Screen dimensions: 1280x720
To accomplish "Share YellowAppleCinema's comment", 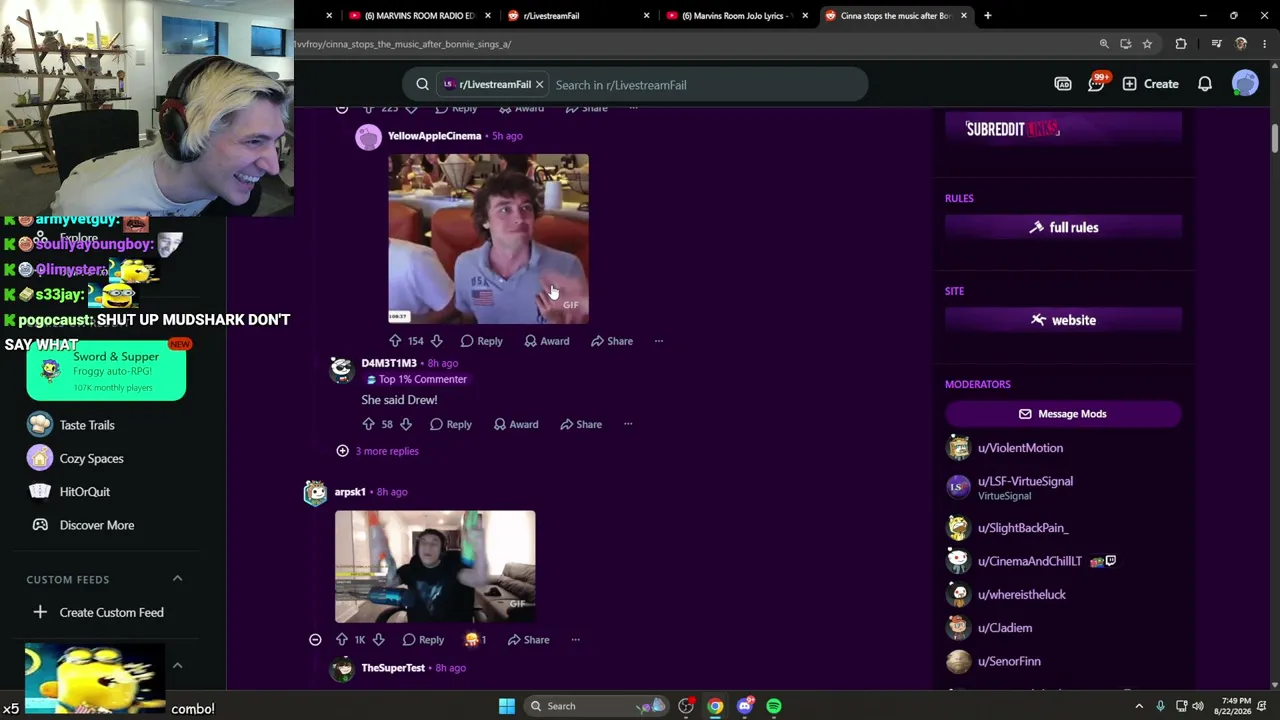I will (x=611, y=341).
